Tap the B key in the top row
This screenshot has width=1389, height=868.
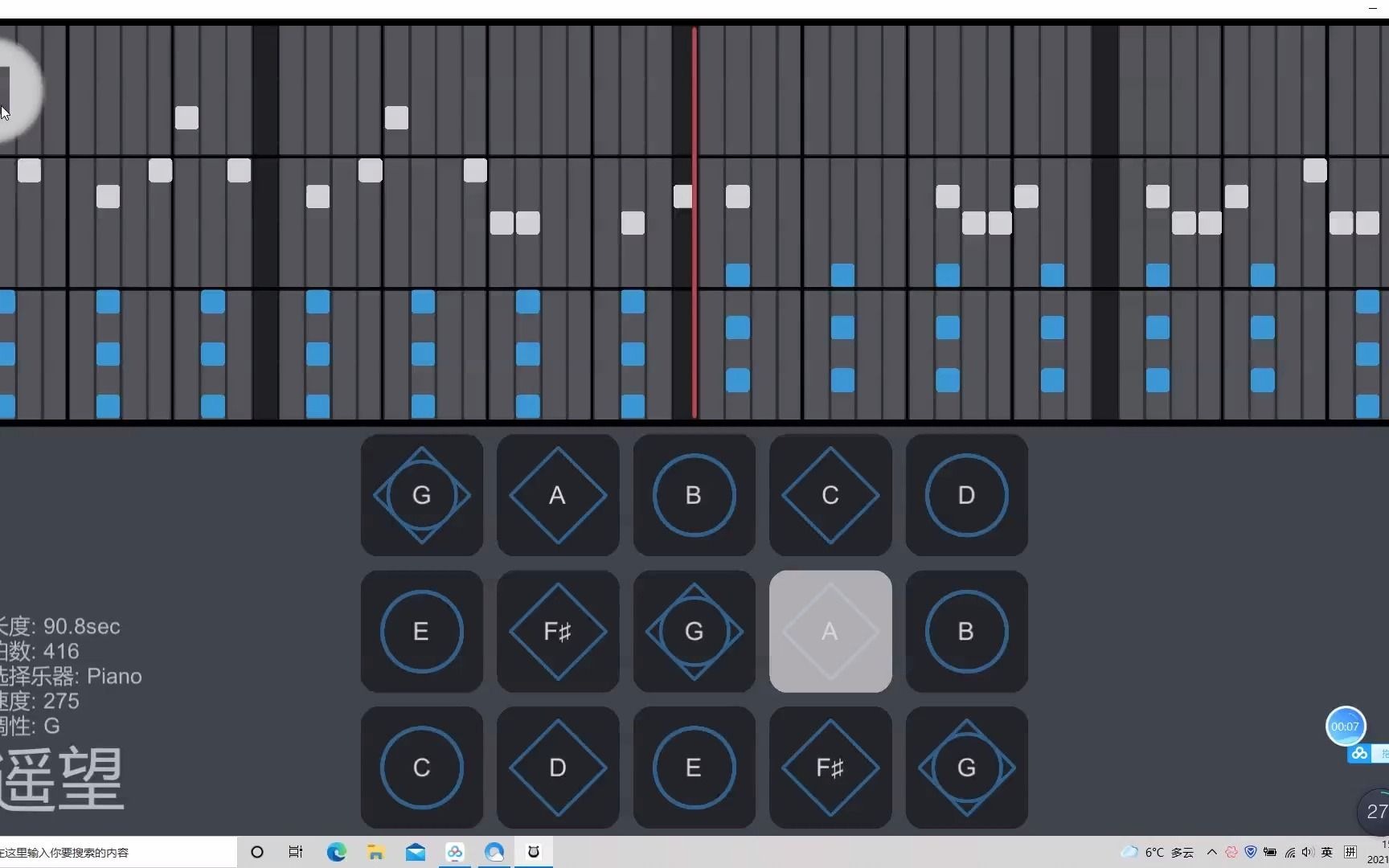pyautogui.click(x=694, y=495)
